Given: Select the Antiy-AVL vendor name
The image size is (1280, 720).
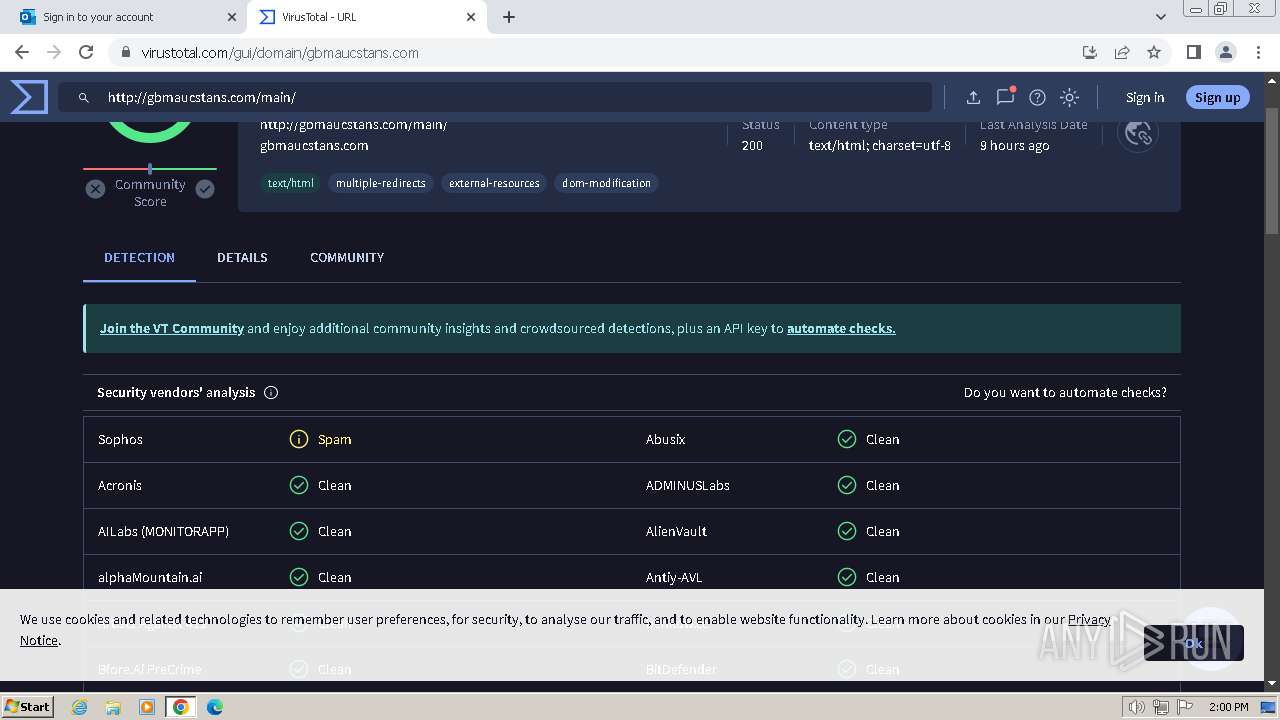Looking at the screenshot, I should 674,577.
